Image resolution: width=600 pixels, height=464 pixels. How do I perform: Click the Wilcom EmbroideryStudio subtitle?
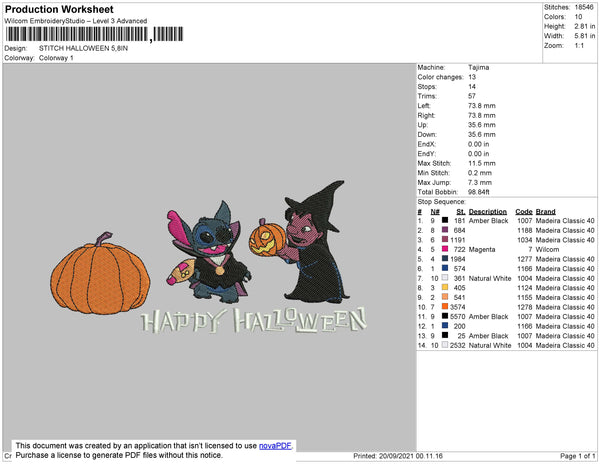coord(76,21)
